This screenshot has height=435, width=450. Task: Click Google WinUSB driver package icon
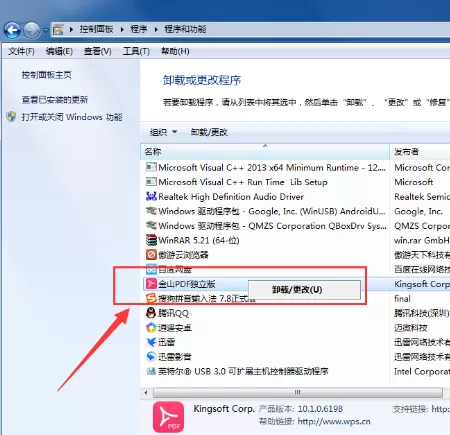[151, 211]
